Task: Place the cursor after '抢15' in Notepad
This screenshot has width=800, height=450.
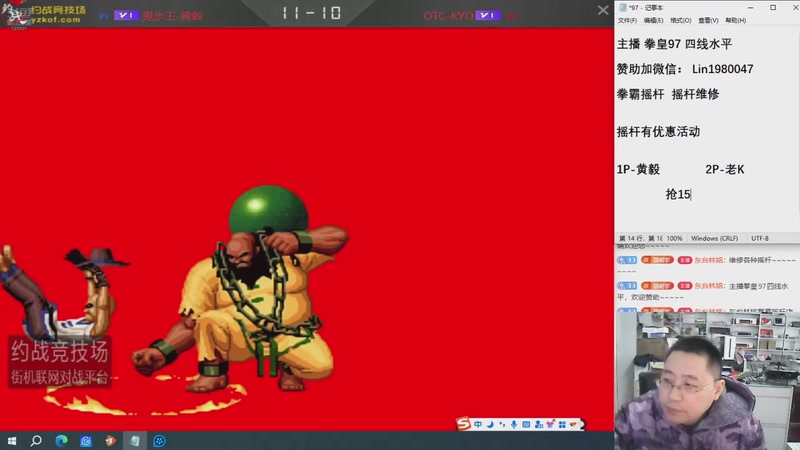Action: 691,194
